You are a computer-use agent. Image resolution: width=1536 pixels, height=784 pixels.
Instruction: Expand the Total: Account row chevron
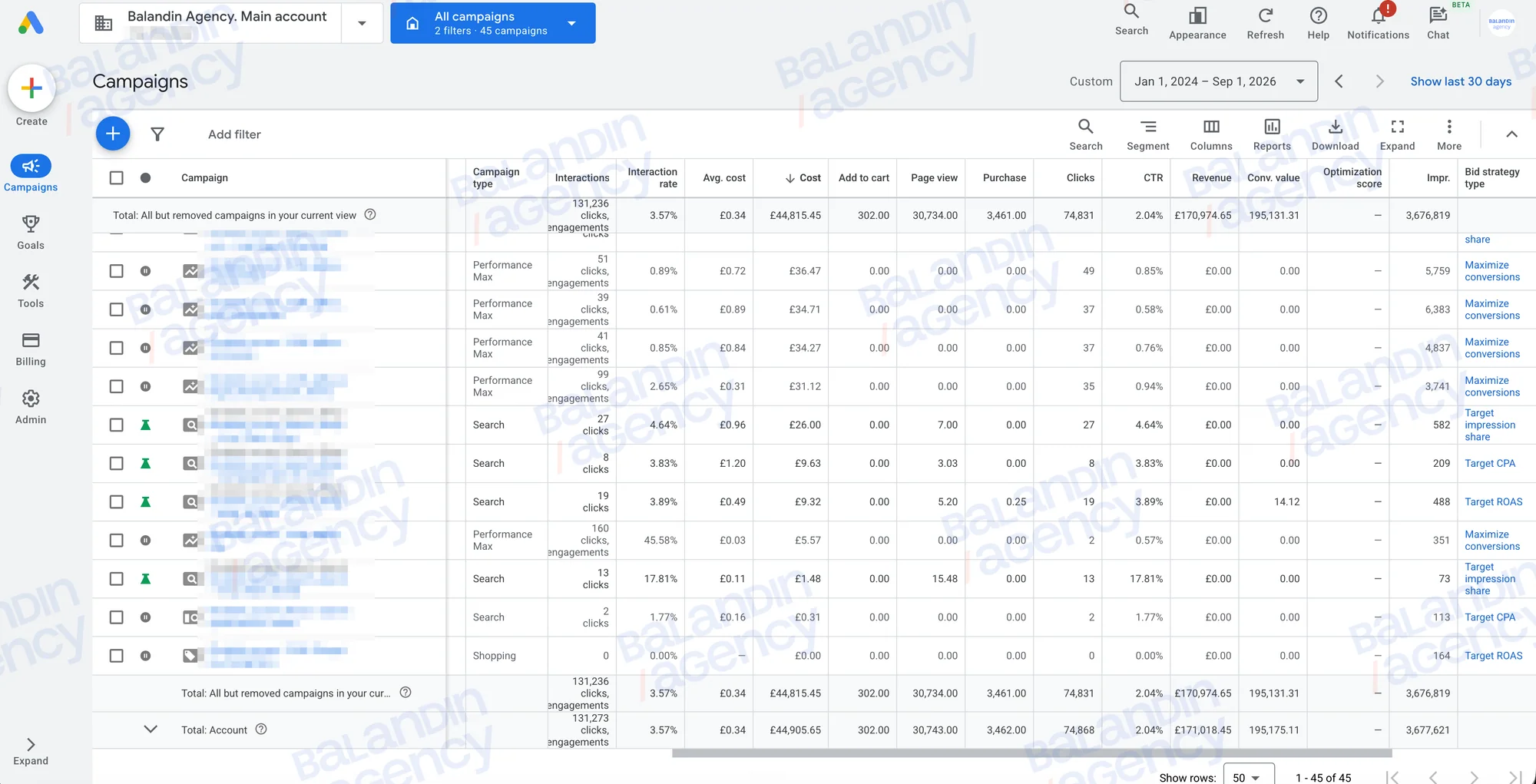click(151, 729)
